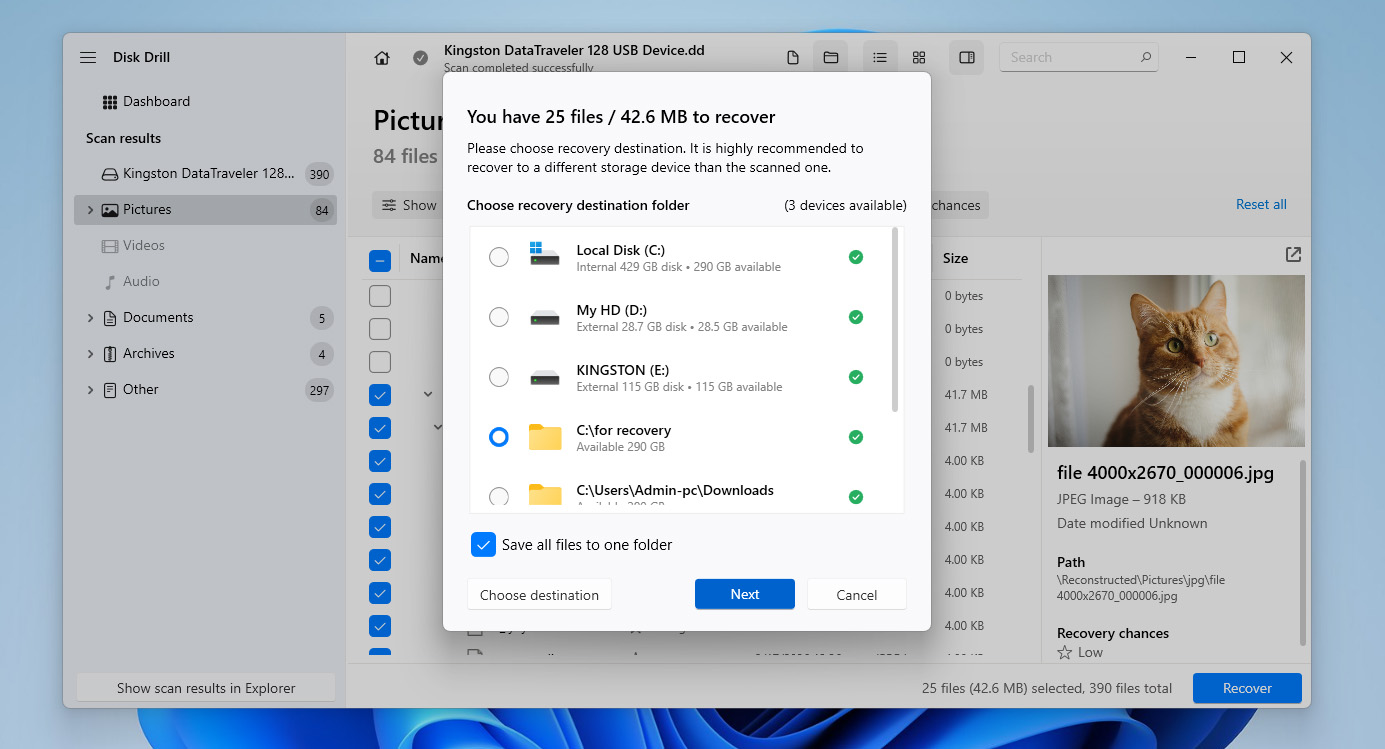Switch to folder view icon in toolbar
This screenshot has width=1385, height=749.
[830, 58]
